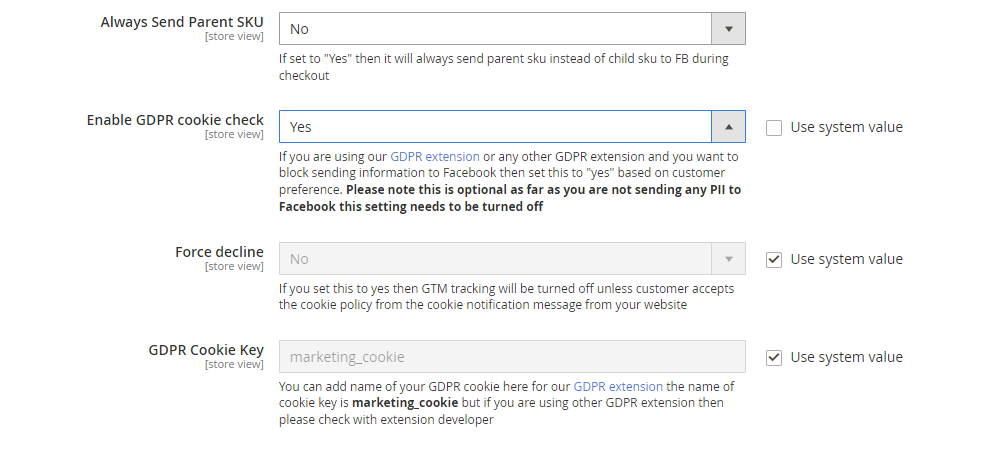This screenshot has width=983, height=466.
Task: Click the bold marketing_cookie text in the description
Action: click(405, 403)
